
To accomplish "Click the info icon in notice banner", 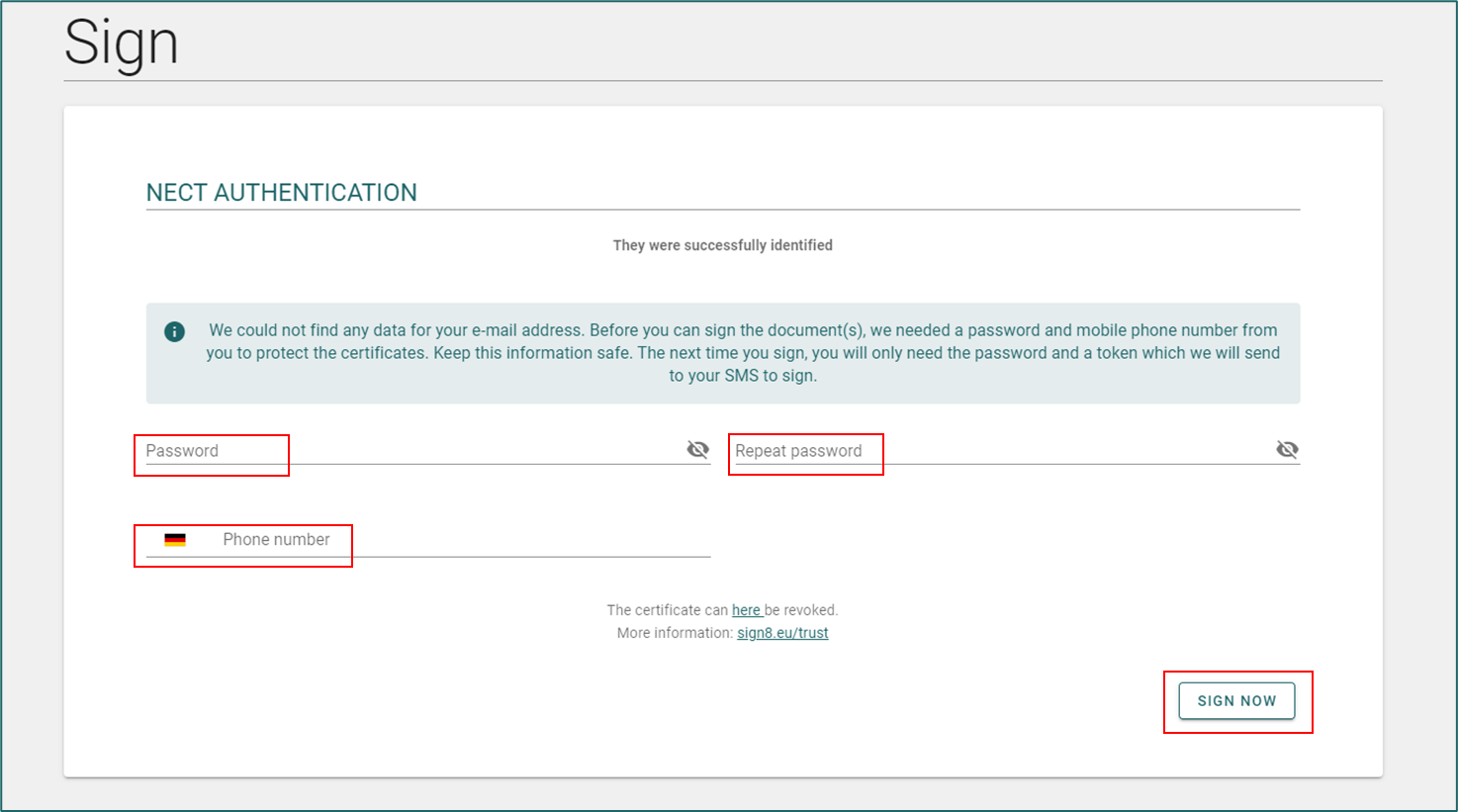I will click(x=174, y=331).
